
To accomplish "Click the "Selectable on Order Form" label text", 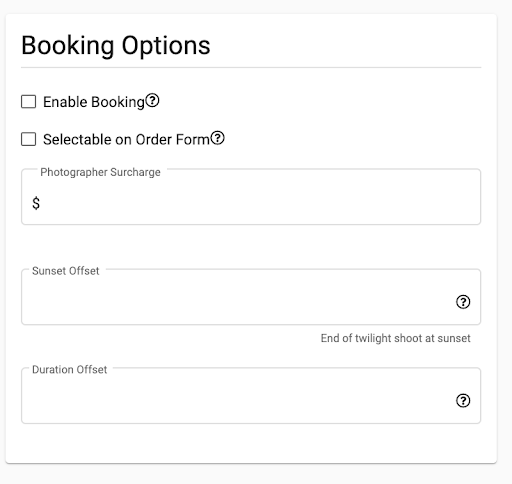I will click(126, 139).
